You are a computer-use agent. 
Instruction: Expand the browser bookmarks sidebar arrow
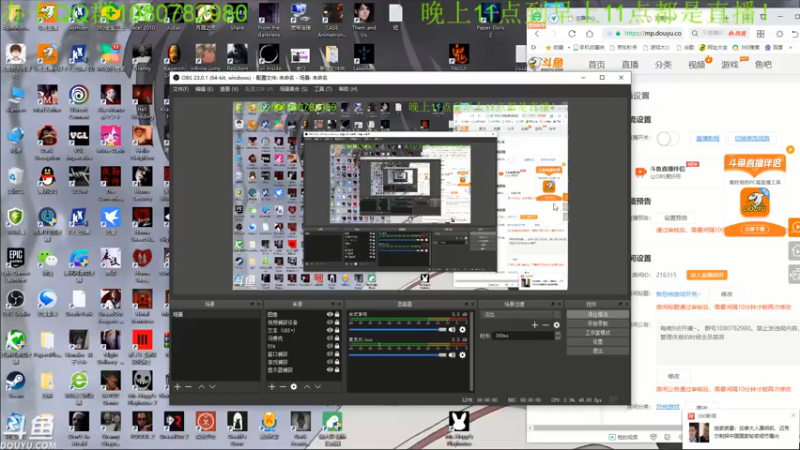534,47
